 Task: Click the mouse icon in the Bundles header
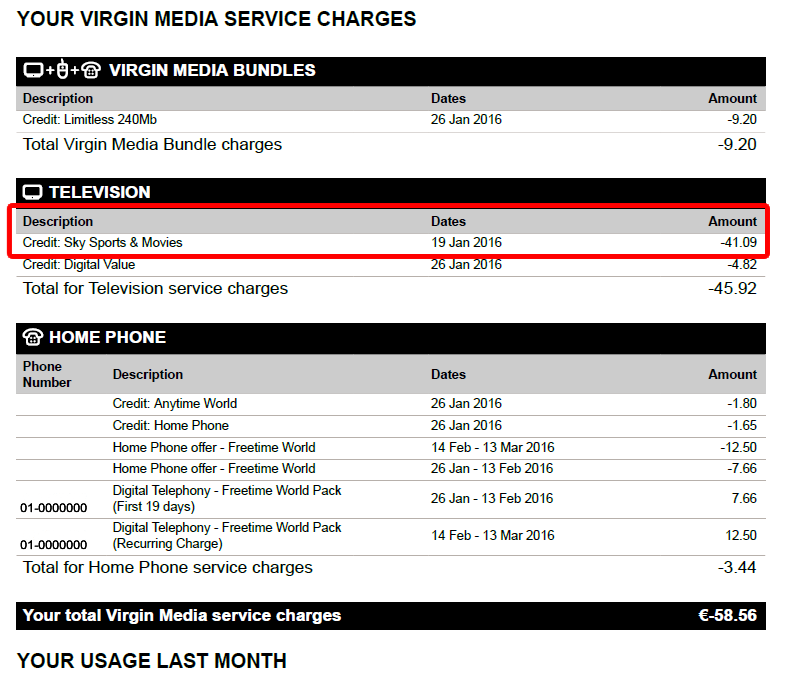[x=62, y=70]
